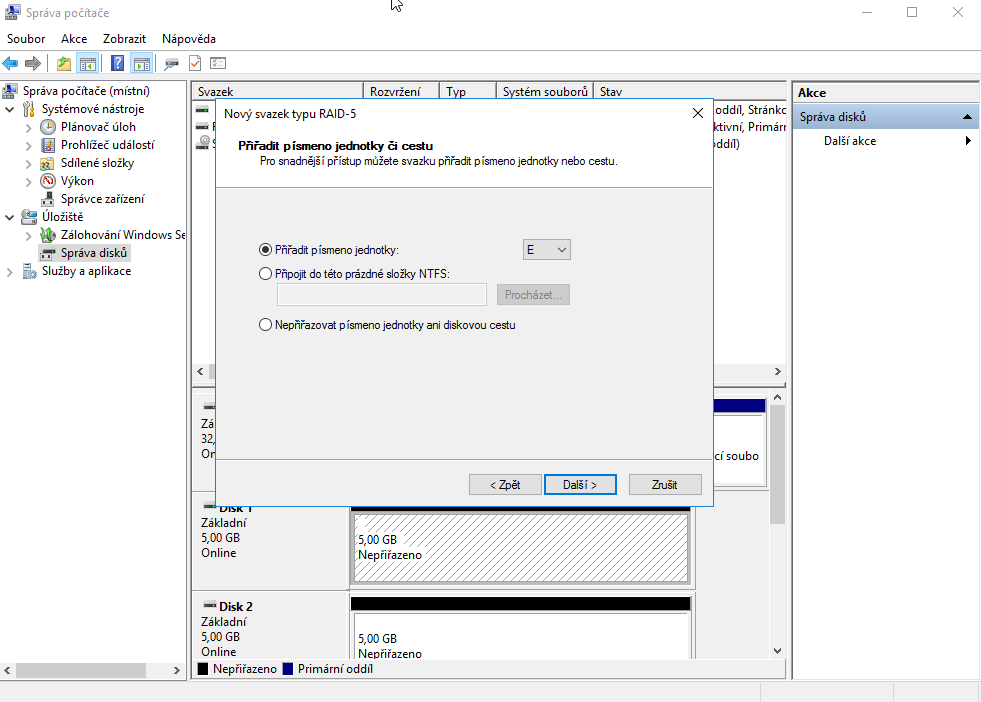Open the Zobrazit menu
The height and width of the screenshot is (702, 981).
pyautogui.click(x=124, y=39)
